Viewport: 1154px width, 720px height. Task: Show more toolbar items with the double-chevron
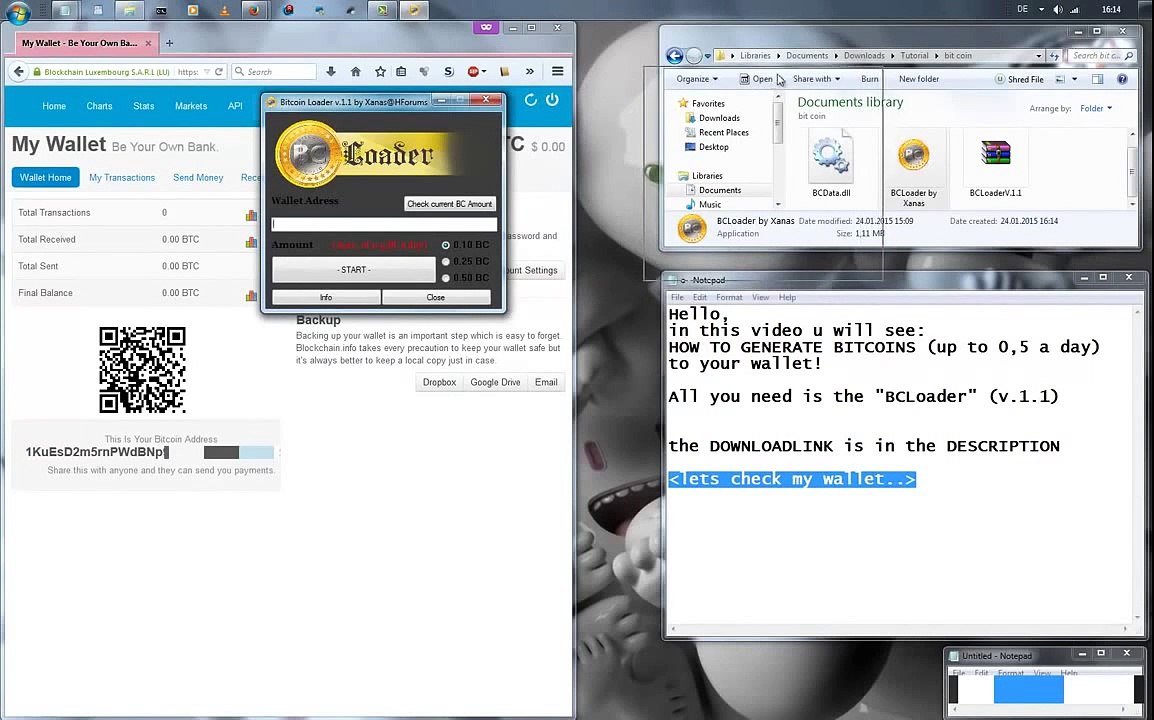[x=529, y=71]
